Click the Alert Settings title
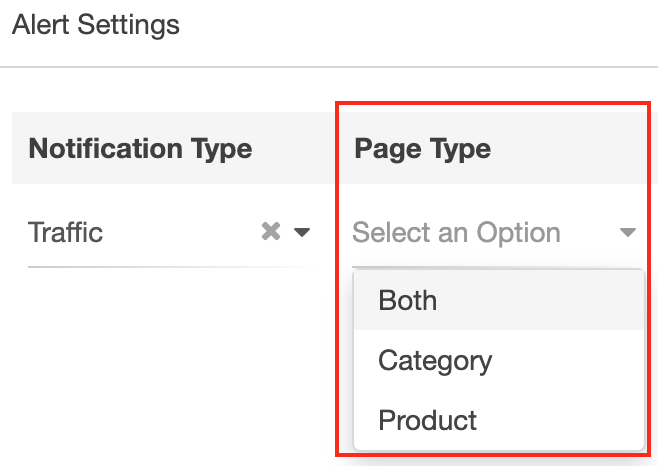Viewport: 658px width, 466px height. [x=96, y=24]
